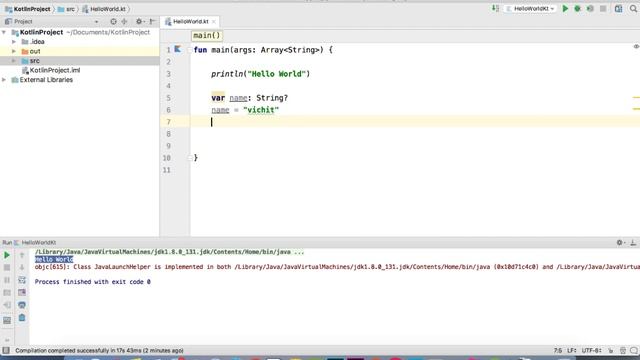Click the down stack trace arrow

tap(22, 268)
